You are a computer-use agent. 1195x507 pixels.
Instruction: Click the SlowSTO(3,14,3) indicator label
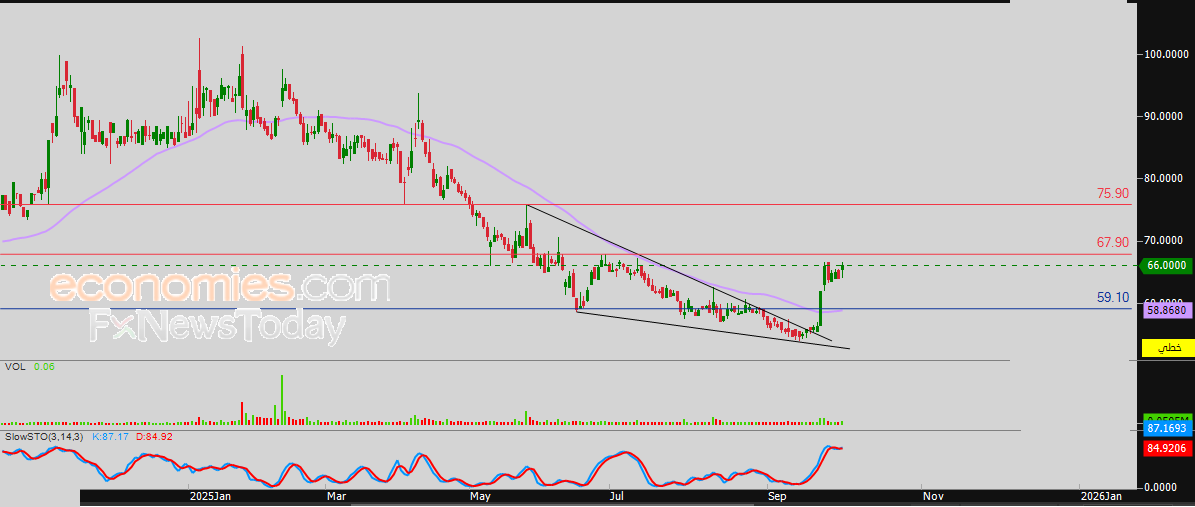tap(45, 437)
